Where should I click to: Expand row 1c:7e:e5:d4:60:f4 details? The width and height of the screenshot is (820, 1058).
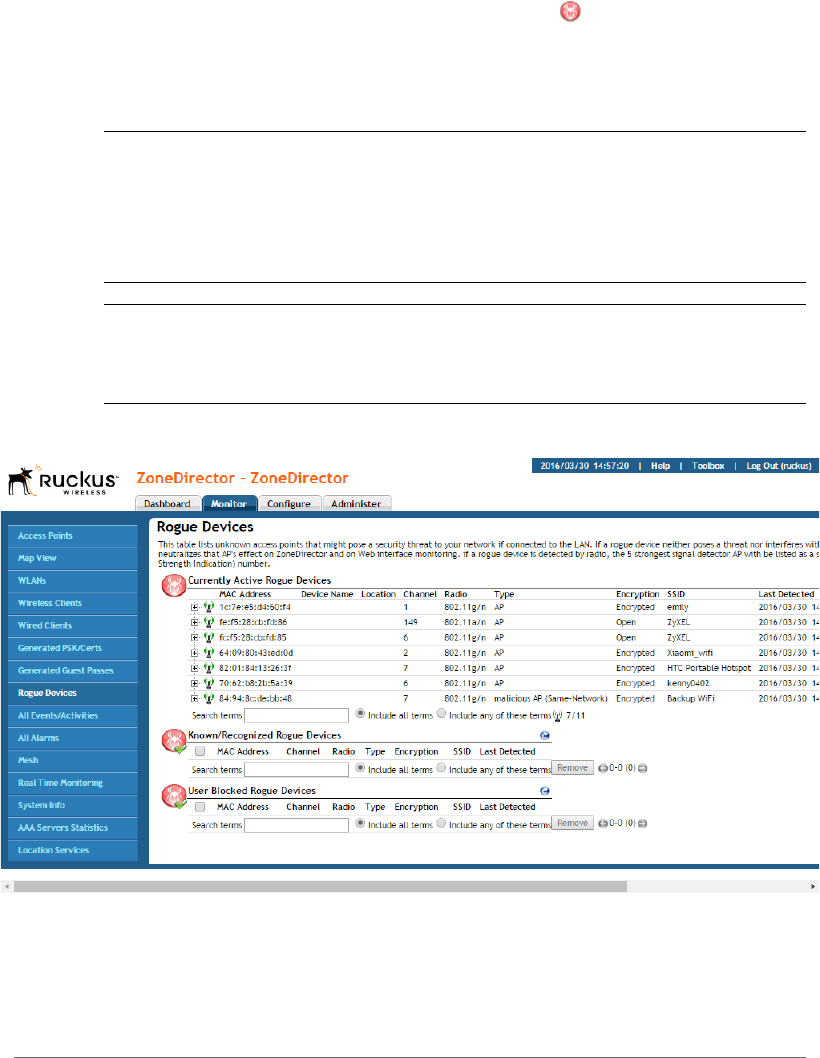point(194,607)
